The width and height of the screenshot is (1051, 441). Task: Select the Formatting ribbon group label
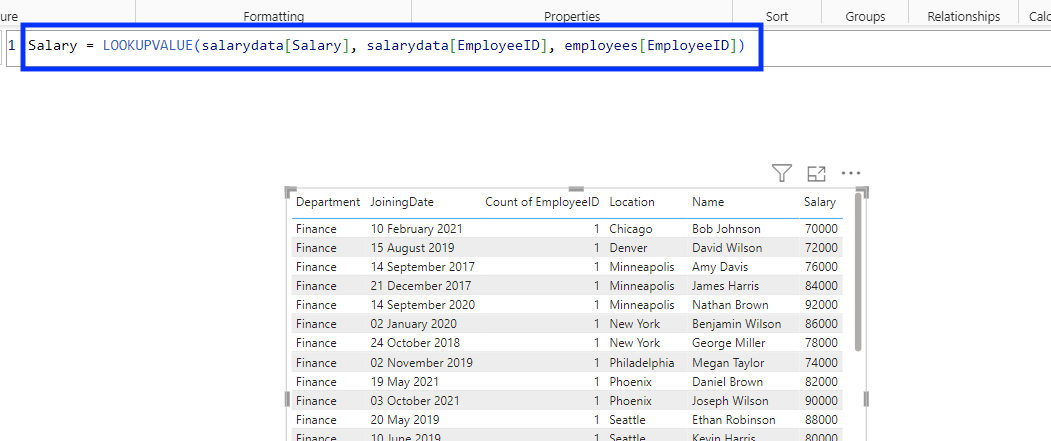[273, 16]
